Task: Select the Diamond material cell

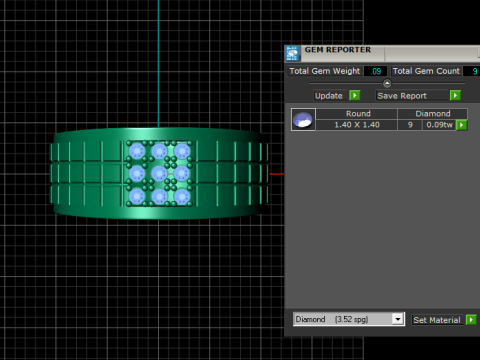Action: click(433, 114)
